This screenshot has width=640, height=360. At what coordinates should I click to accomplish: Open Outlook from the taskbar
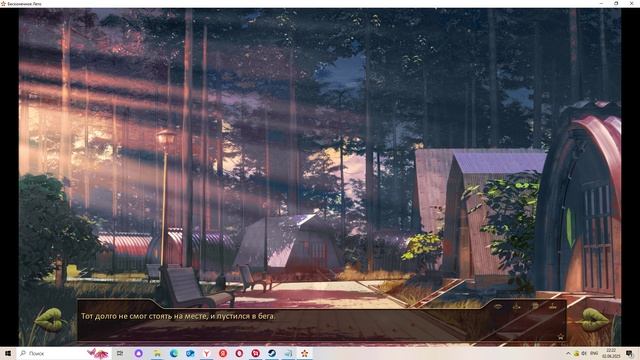pyautogui.click(x=190, y=353)
